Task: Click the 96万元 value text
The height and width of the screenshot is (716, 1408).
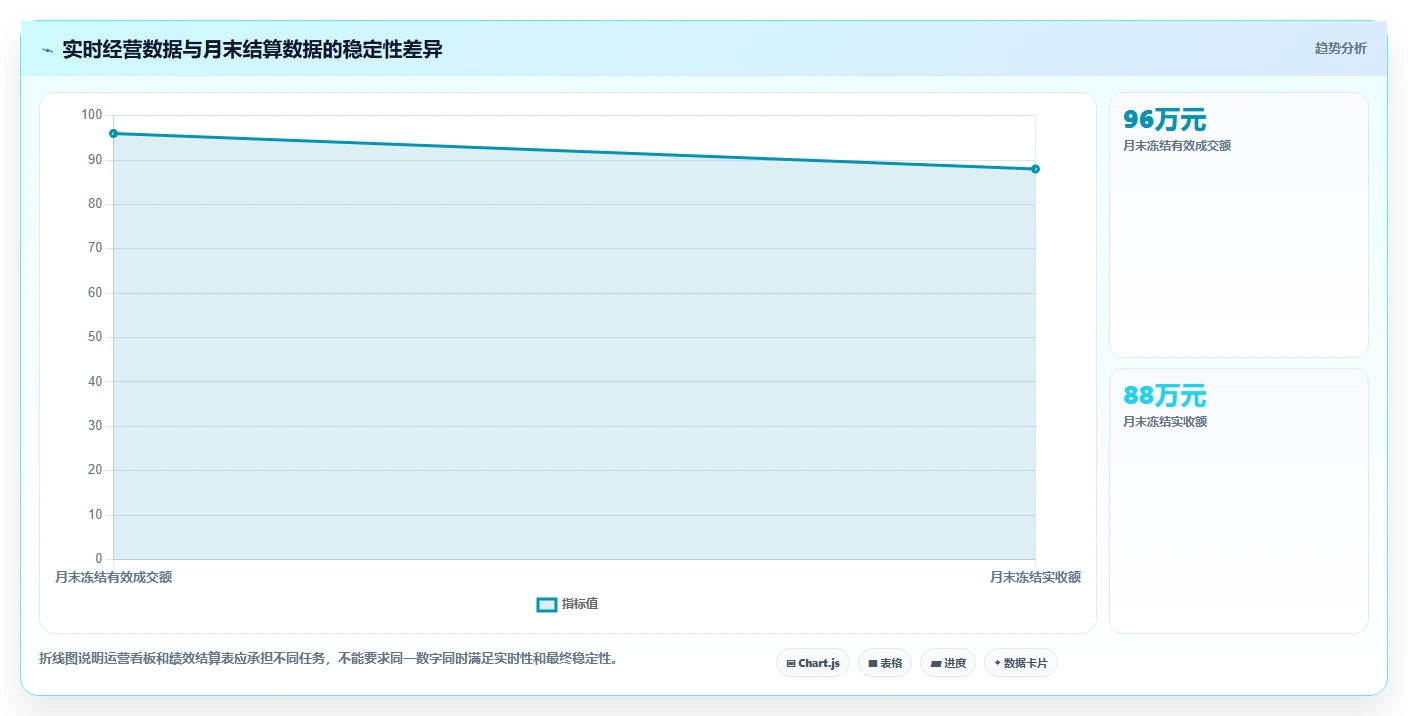Action: pyautogui.click(x=1165, y=120)
